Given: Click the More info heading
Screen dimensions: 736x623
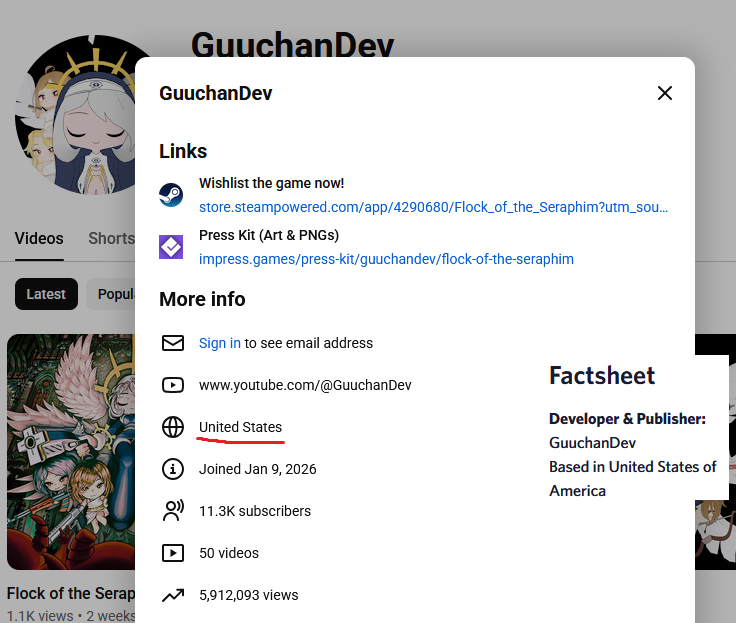Looking at the screenshot, I should 202,299.
